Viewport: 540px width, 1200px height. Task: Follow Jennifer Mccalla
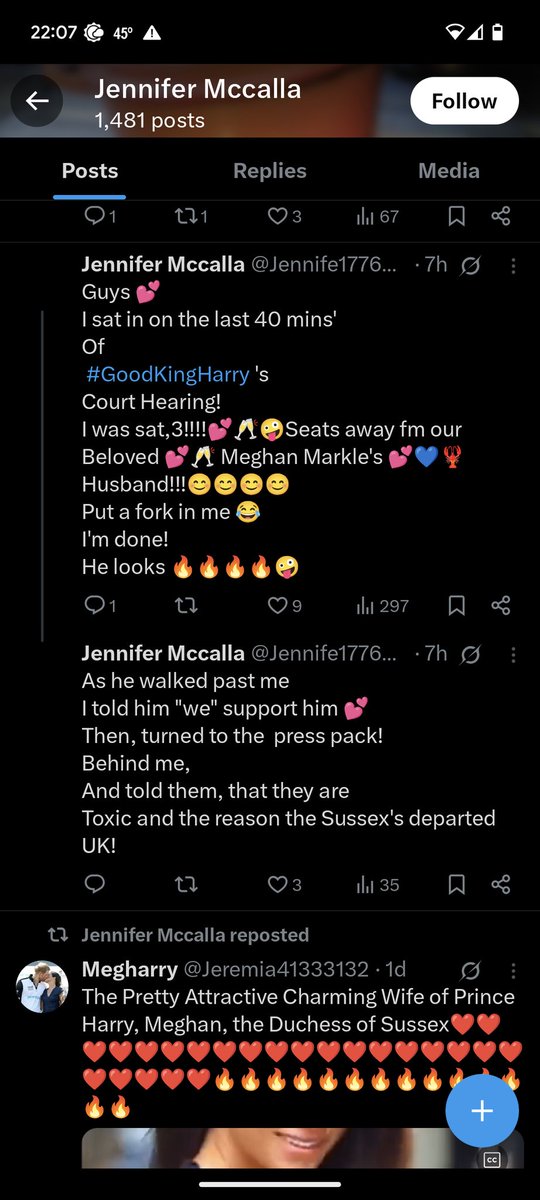click(464, 101)
